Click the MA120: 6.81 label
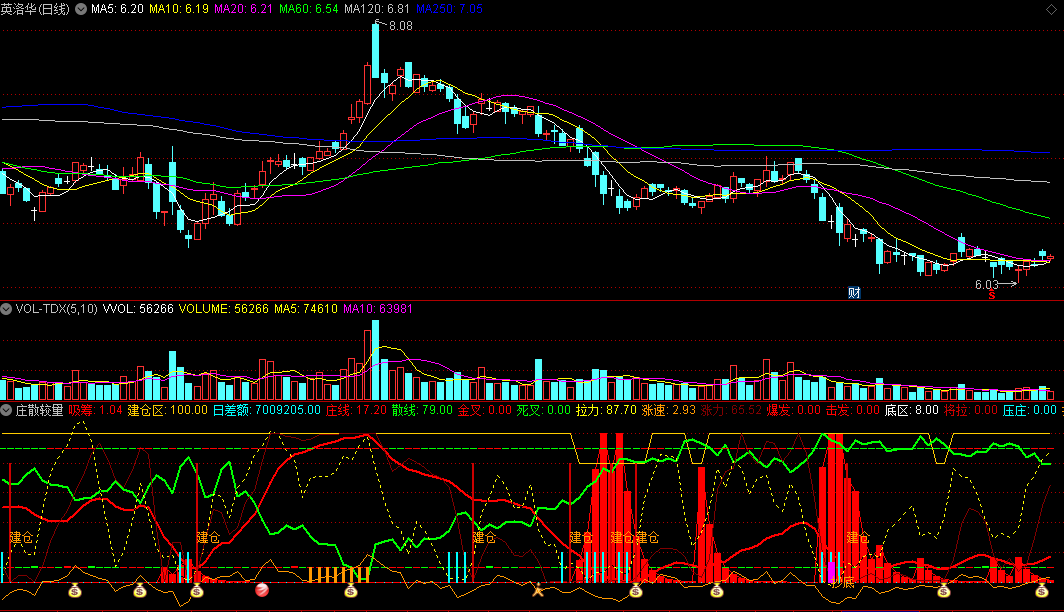The width and height of the screenshot is (1064, 612). [377, 9]
